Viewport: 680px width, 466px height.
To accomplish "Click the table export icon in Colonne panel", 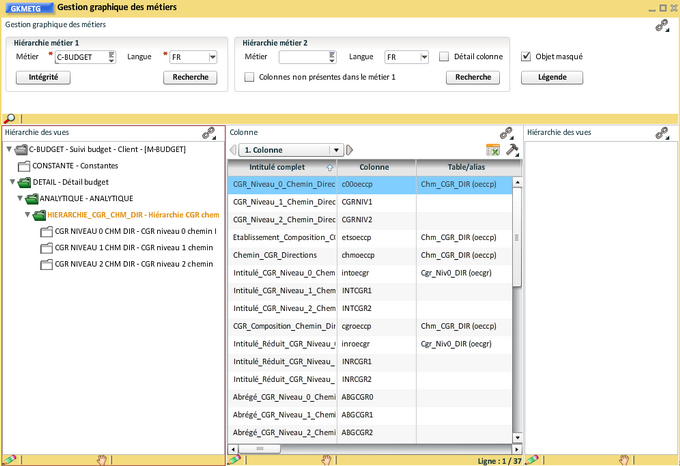I will (493, 149).
